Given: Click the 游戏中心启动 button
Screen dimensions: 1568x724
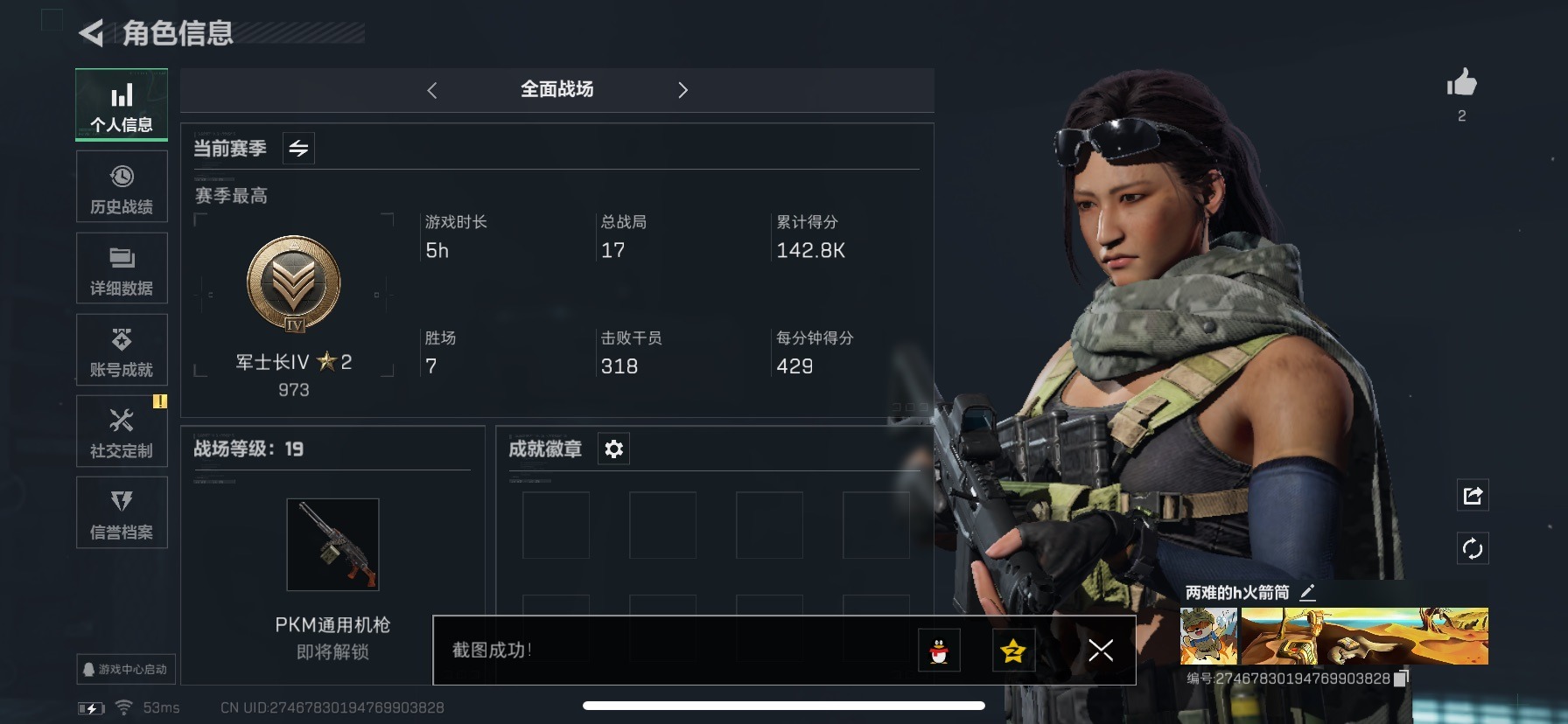Looking at the screenshot, I should pyautogui.click(x=126, y=669).
